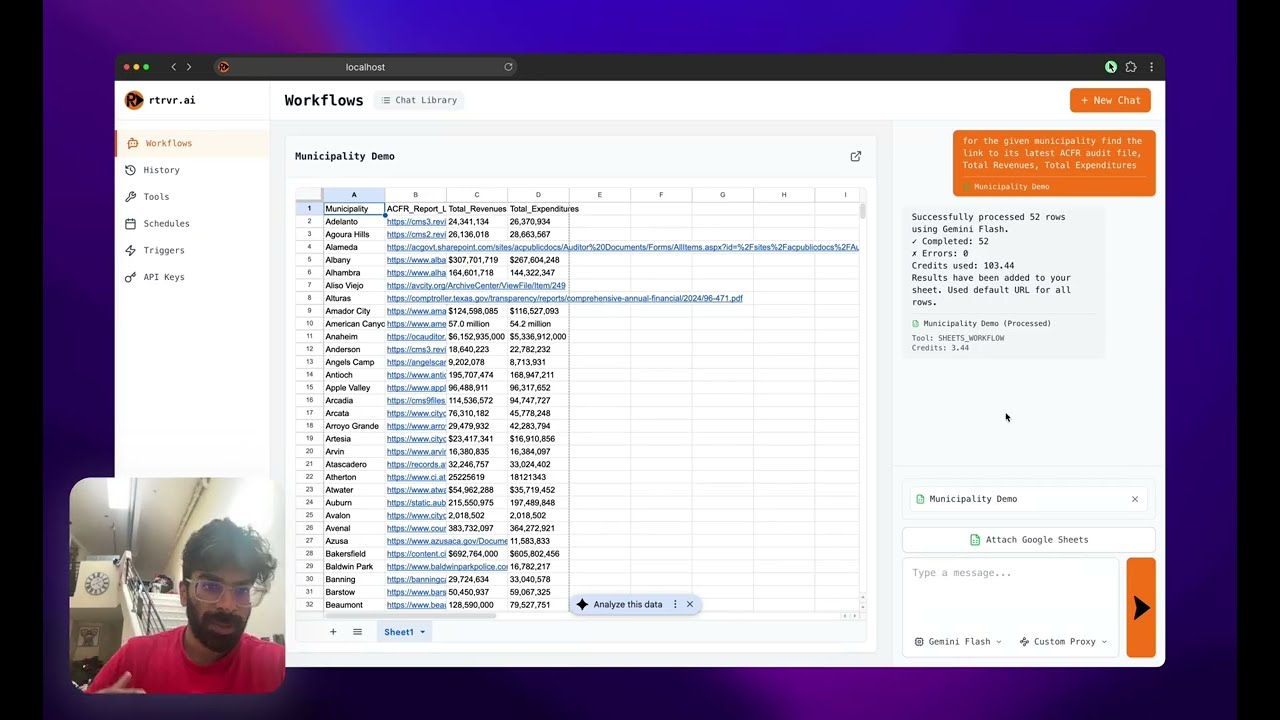Open the all sheets list icon

357,632
